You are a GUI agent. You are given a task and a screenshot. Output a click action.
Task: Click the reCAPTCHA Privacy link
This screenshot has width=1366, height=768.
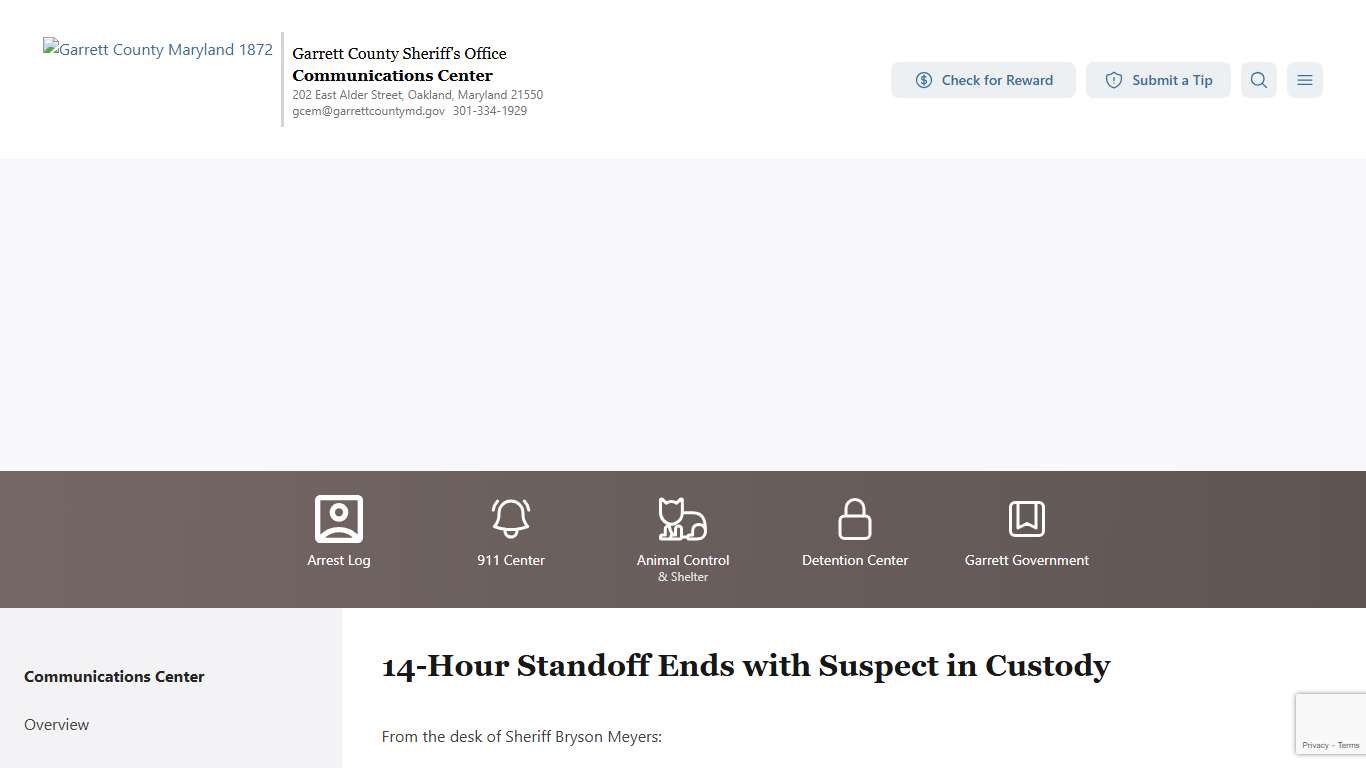click(1315, 745)
